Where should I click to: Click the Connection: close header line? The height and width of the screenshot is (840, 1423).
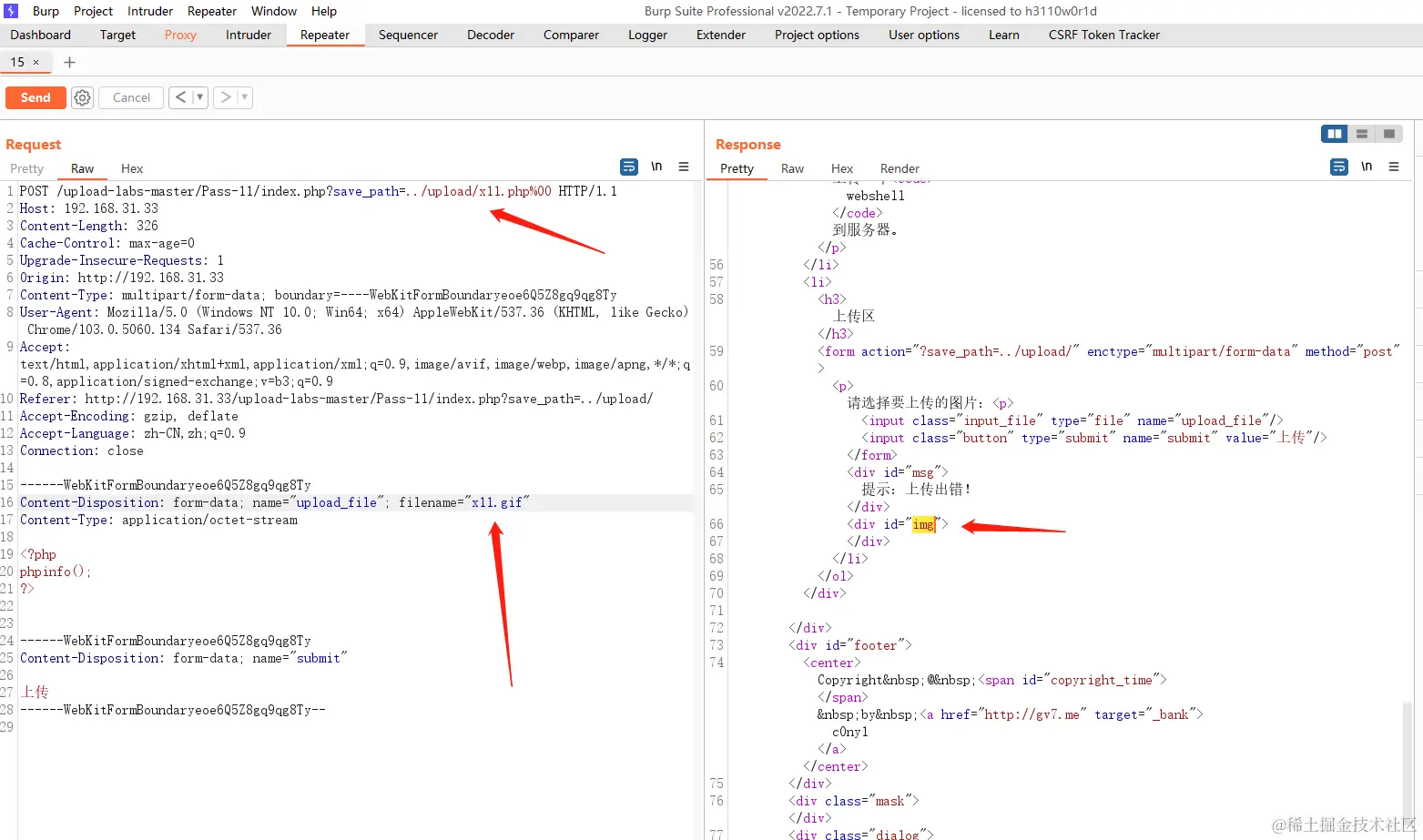[82, 450]
